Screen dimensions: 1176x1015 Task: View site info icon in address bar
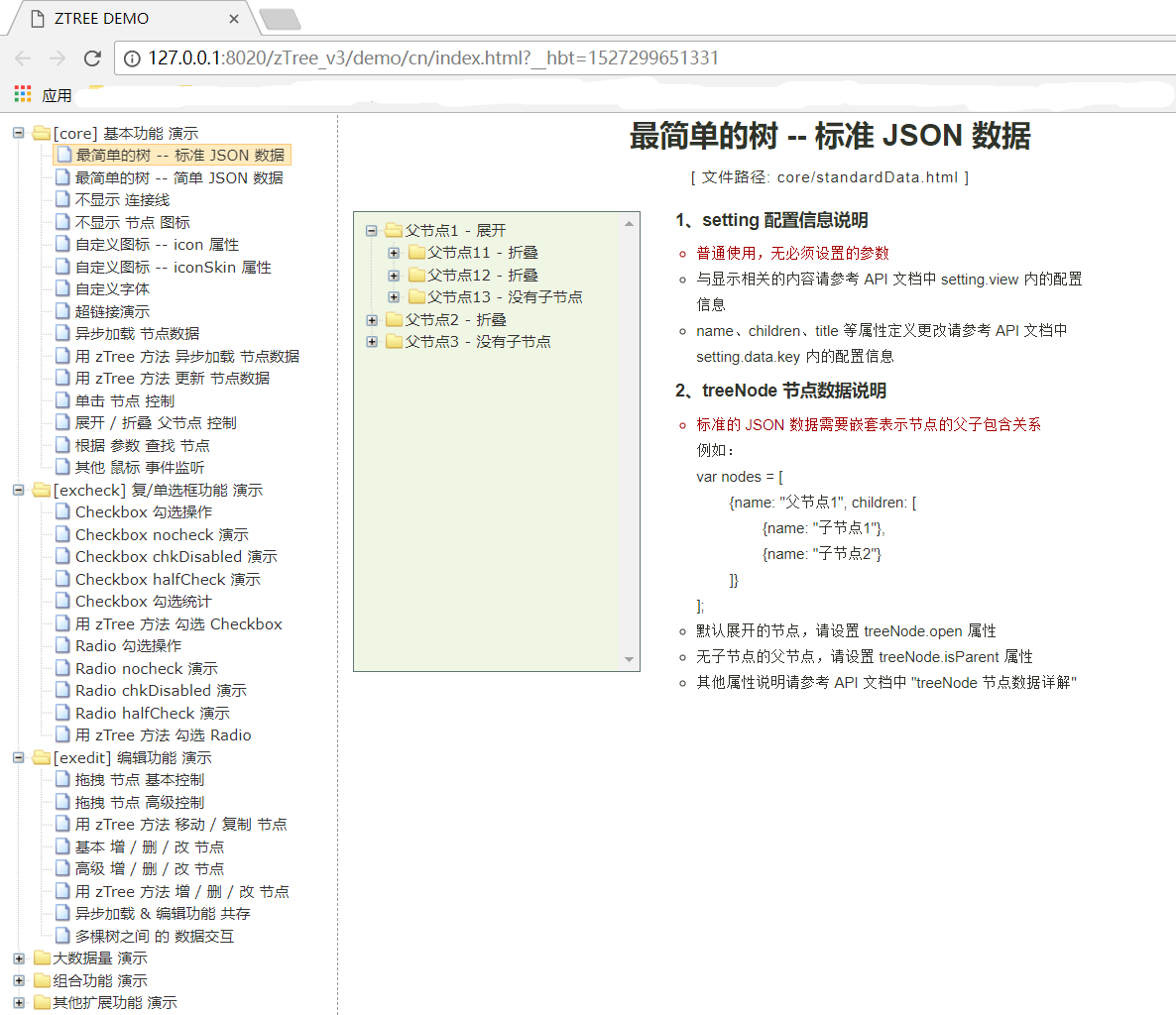coord(132,58)
